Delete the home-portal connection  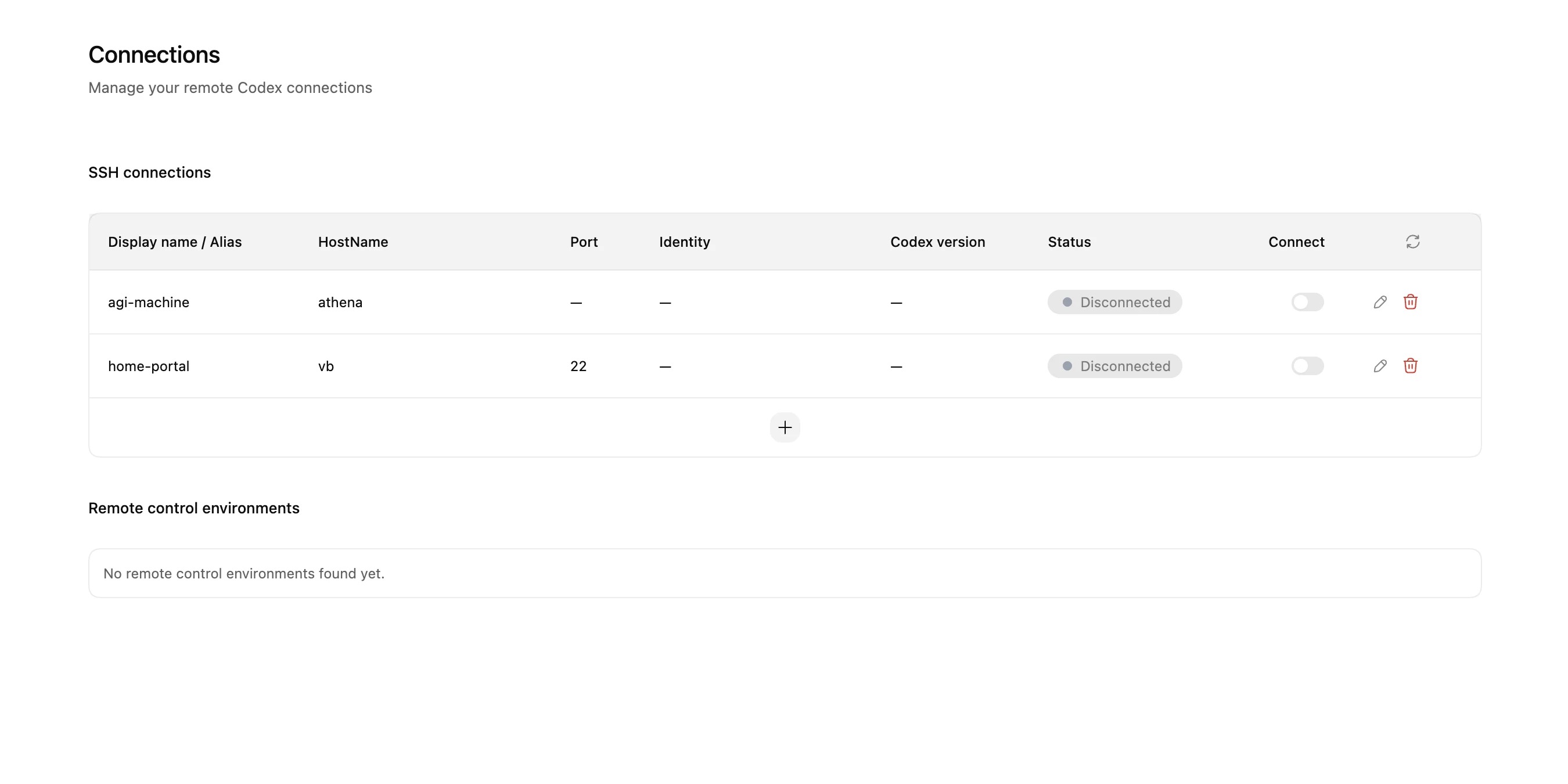point(1411,366)
